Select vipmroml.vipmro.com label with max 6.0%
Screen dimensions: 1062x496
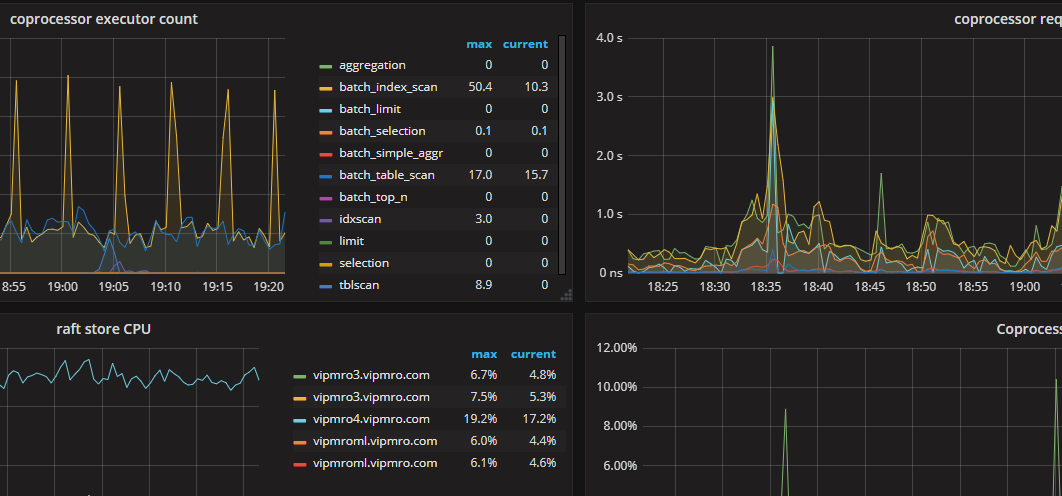click(375, 441)
